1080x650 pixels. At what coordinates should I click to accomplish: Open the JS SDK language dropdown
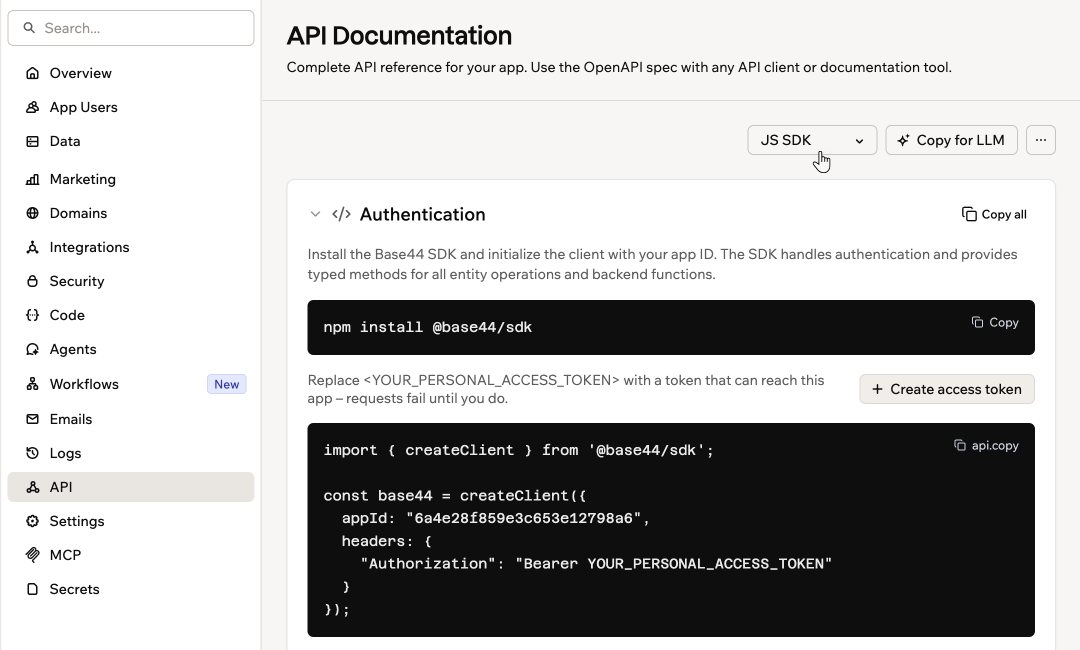[x=812, y=140]
